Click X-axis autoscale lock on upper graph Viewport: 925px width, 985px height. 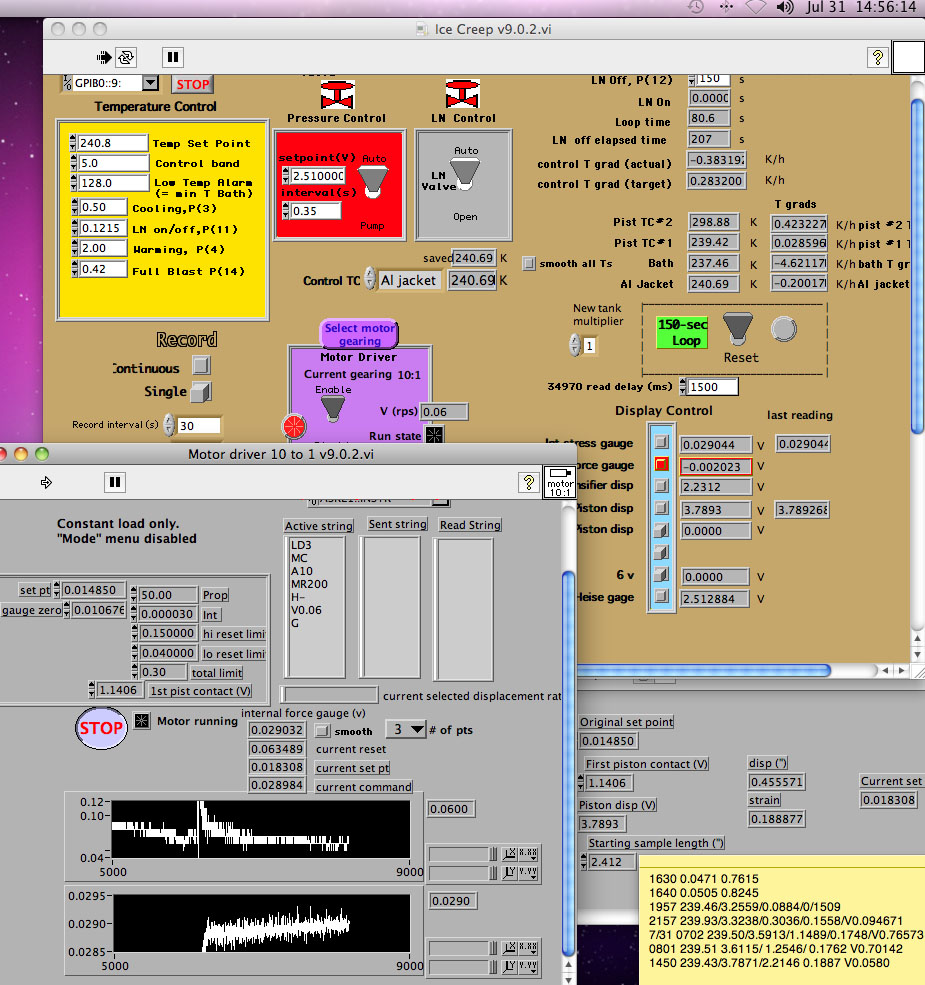[509, 853]
